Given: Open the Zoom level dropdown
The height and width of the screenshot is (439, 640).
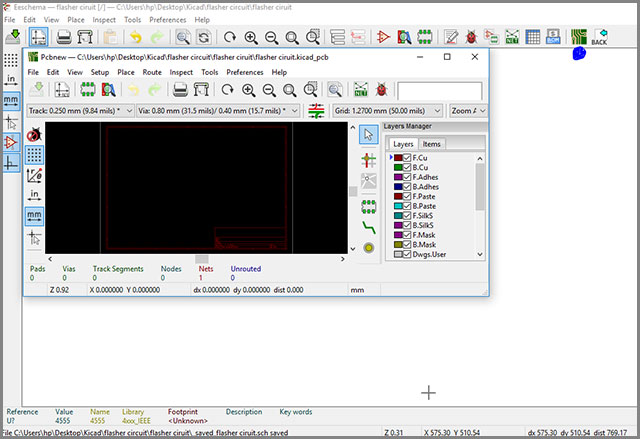Looking at the screenshot, I should pos(468,111).
